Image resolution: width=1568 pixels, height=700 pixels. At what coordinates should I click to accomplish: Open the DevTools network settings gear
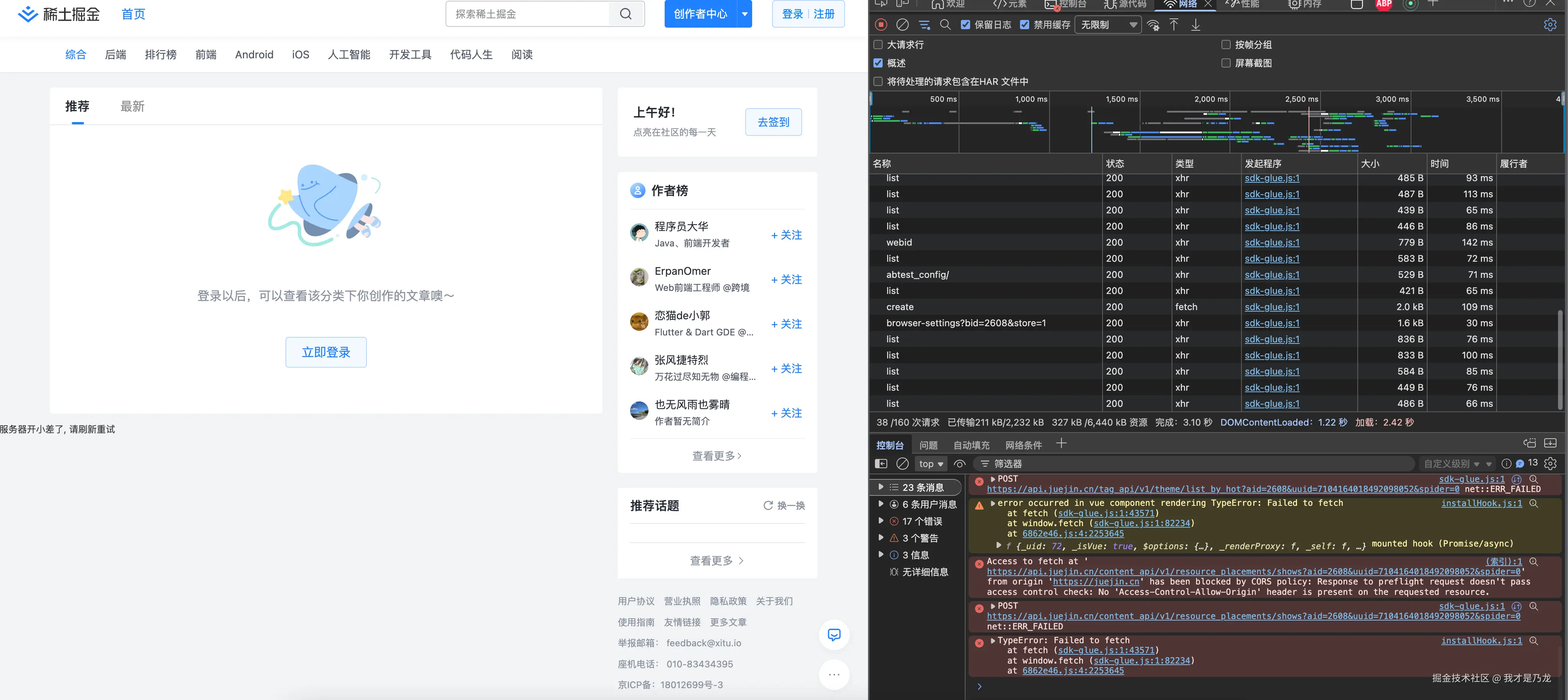(x=1550, y=24)
